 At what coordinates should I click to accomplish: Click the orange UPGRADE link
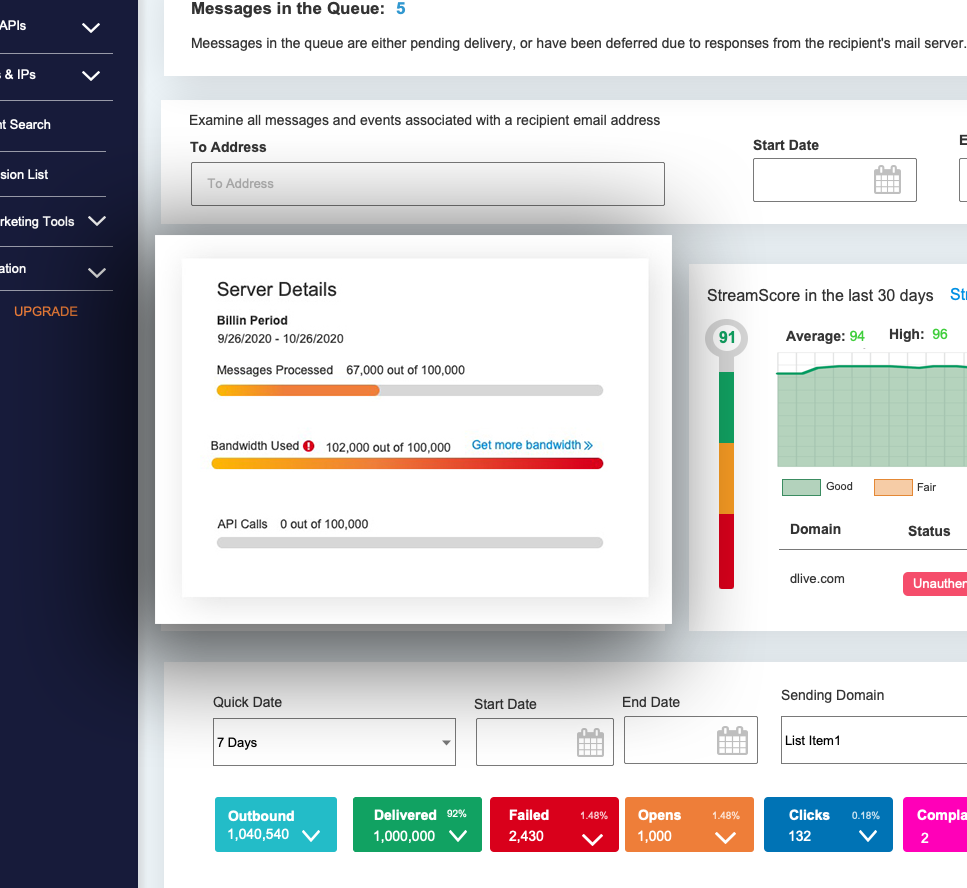point(46,311)
